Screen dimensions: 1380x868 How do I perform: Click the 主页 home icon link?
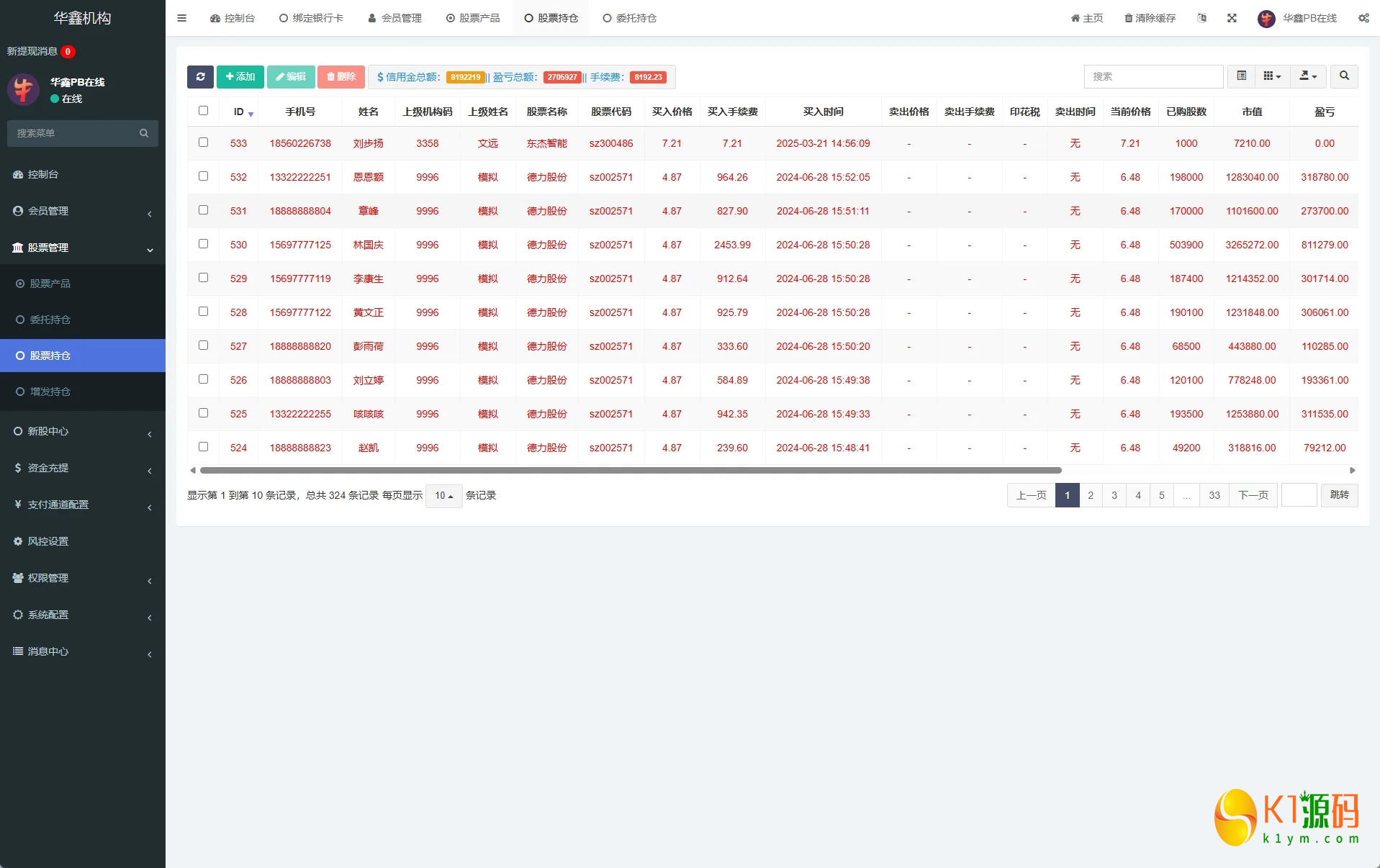click(x=1087, y=18)
